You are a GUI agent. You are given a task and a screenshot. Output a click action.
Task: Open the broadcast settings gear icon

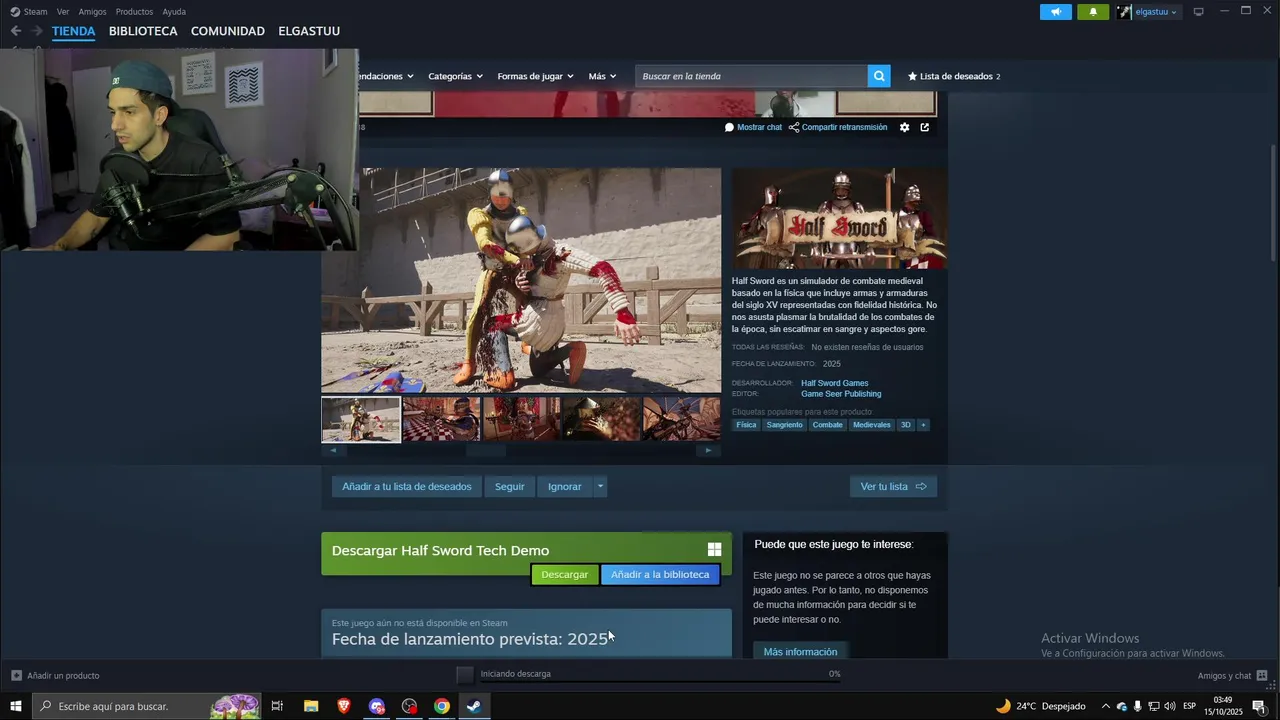(905, 127)
